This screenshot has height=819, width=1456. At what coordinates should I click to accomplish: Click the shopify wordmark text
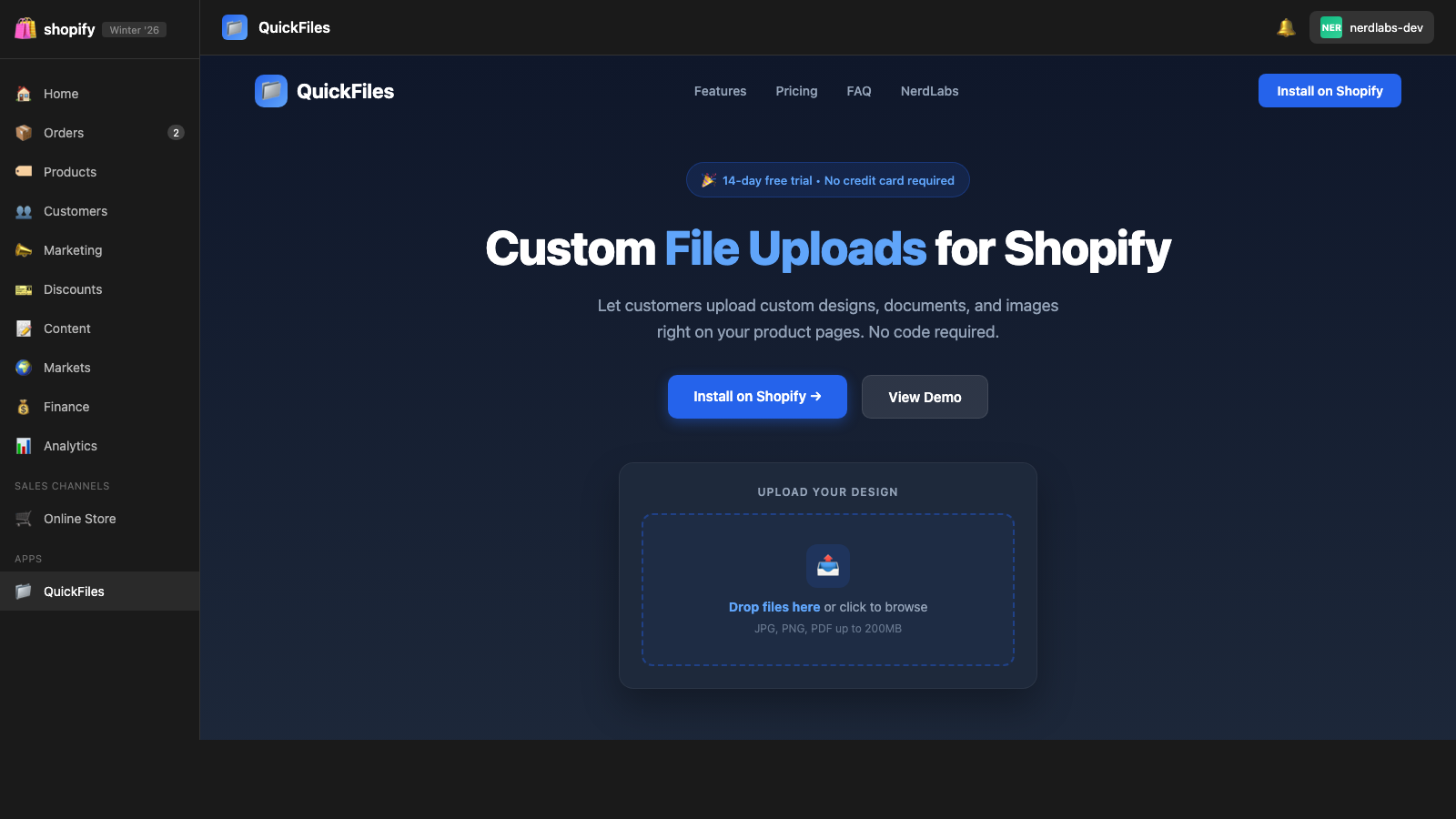coord(69,29)
